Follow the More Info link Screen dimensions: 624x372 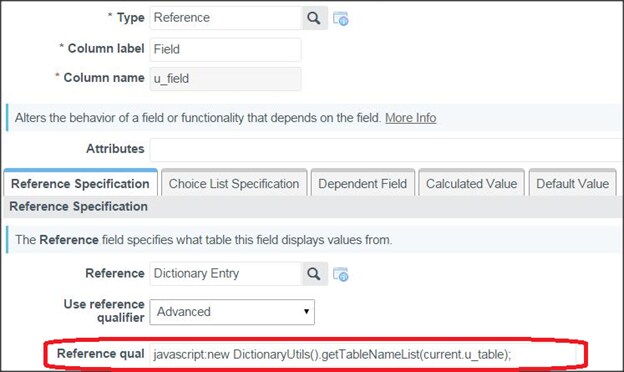(410, 118)
